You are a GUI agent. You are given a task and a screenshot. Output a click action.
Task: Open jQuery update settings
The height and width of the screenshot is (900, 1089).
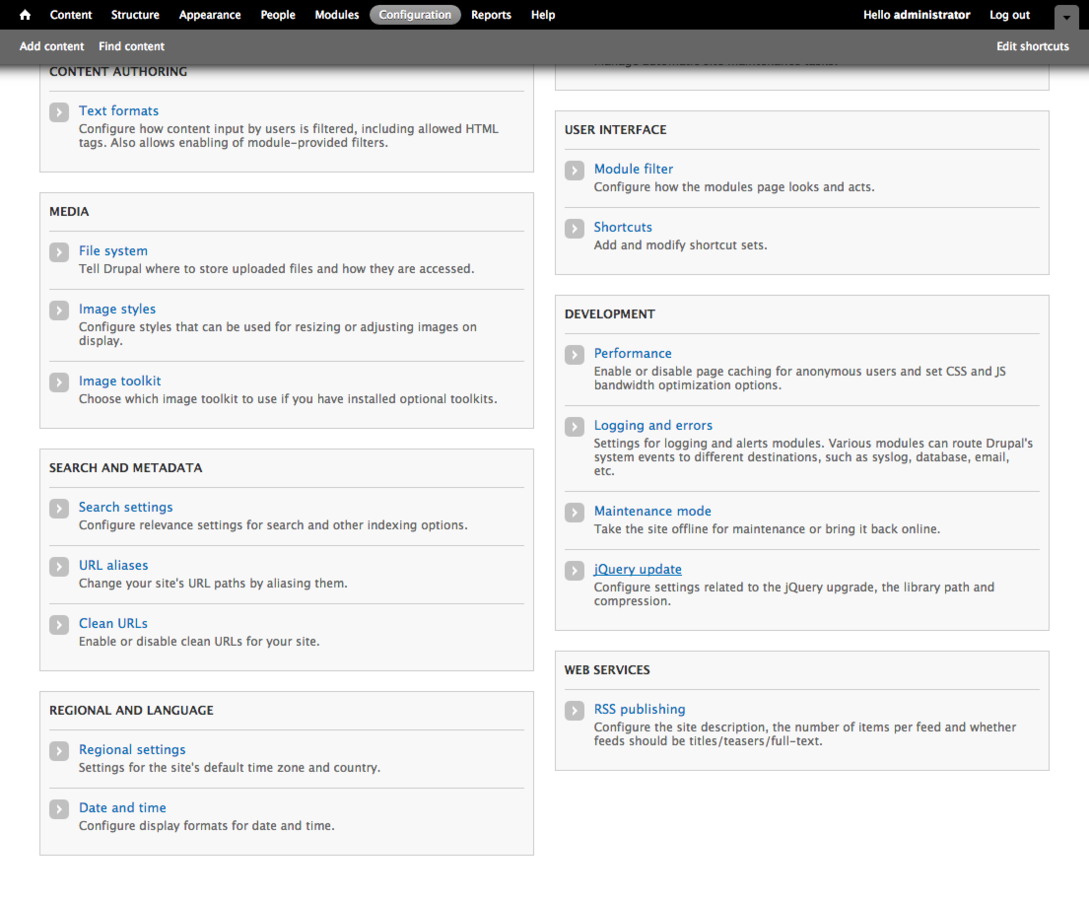[x=638, y=569]
